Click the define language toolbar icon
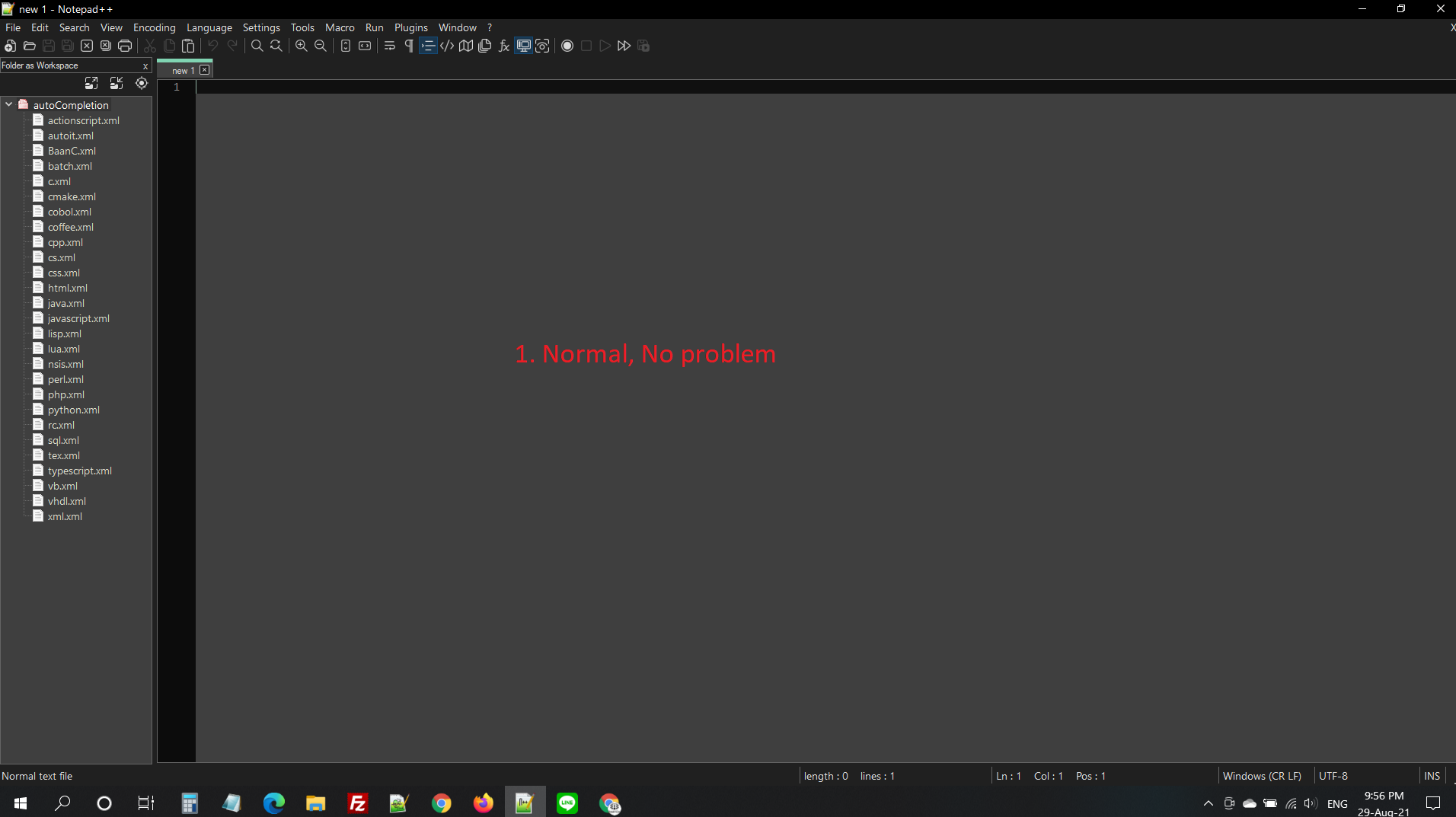 (x=447, y=46)
